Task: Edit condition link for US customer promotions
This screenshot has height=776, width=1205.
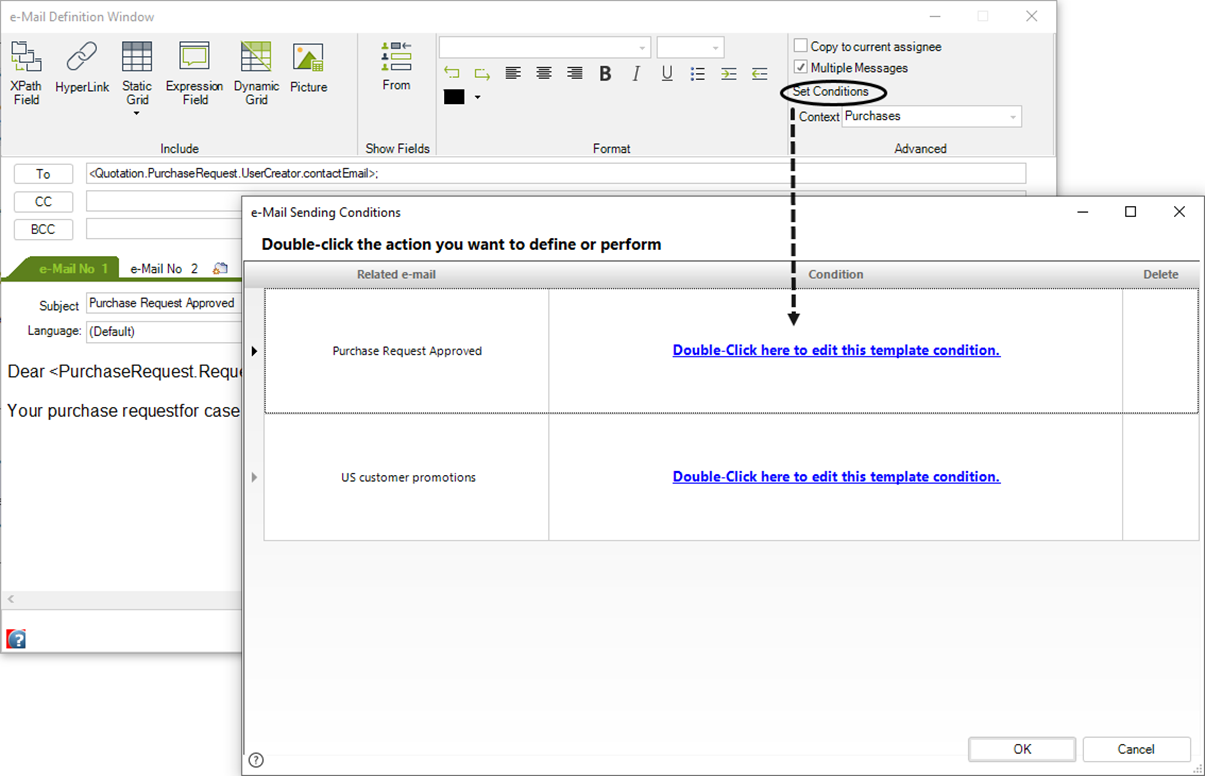Action: (836, 476)
